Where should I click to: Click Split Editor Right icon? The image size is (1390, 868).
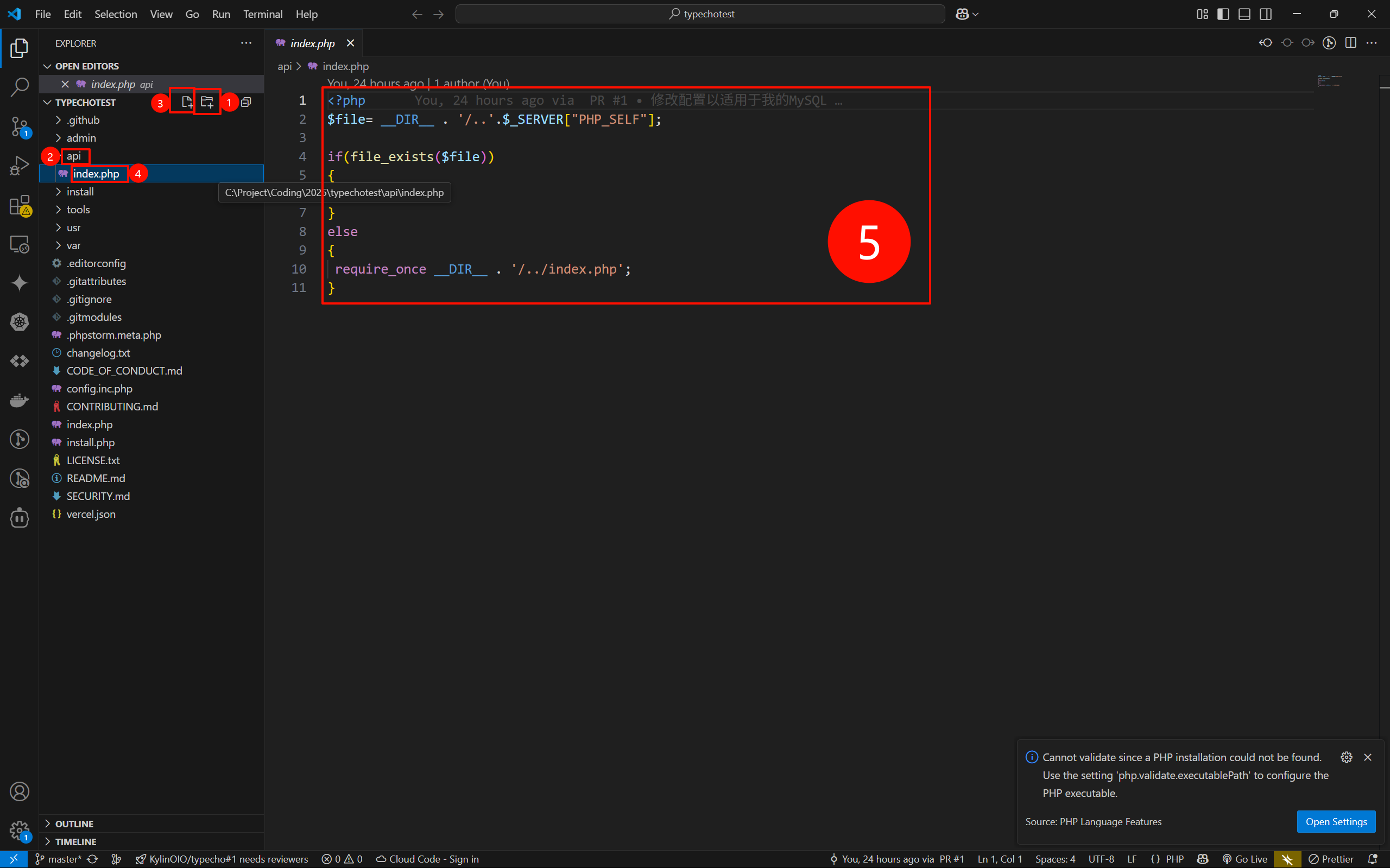coord(1350,43)
